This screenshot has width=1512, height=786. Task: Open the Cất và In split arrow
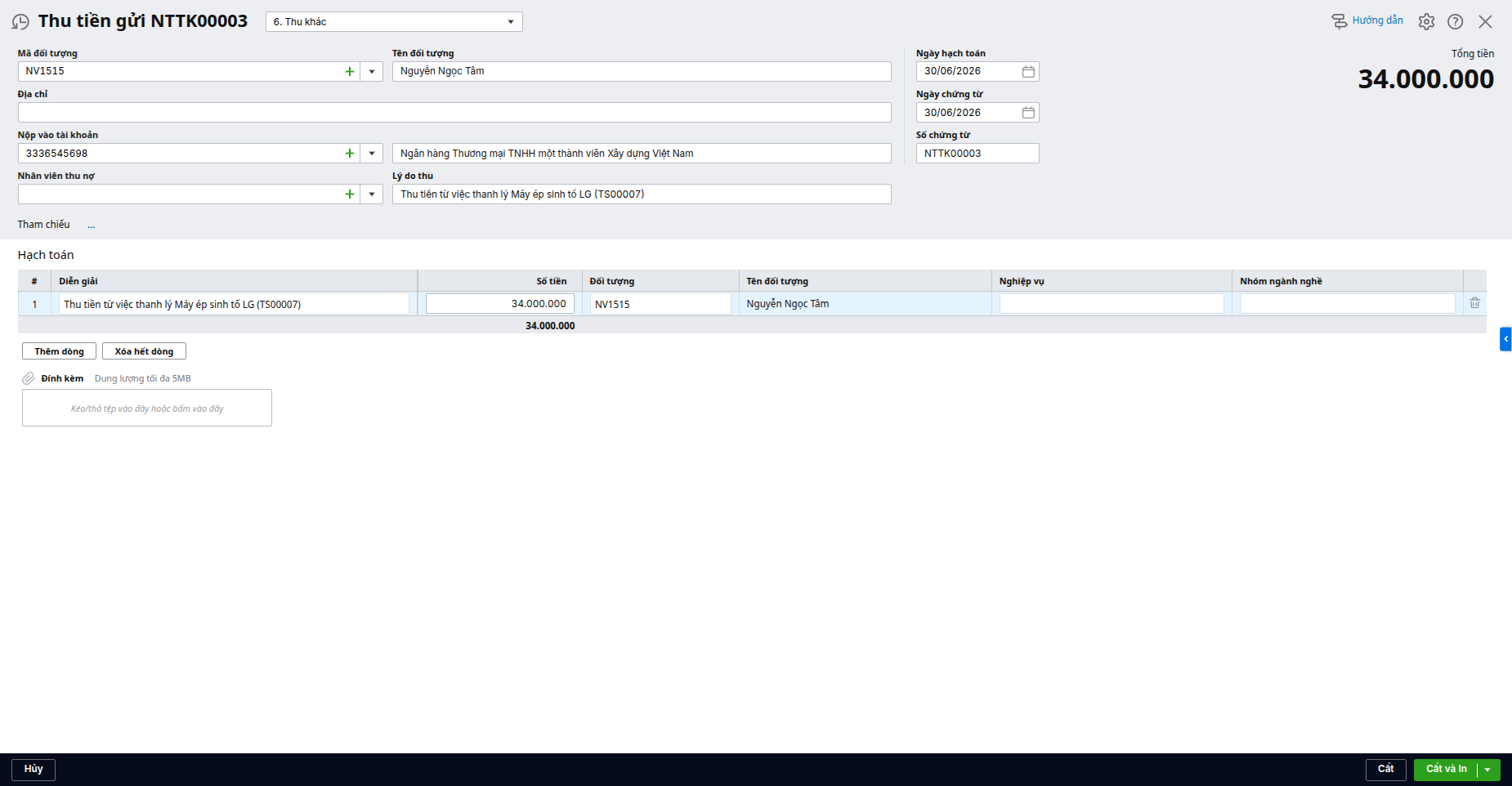tap(1488, 770)
